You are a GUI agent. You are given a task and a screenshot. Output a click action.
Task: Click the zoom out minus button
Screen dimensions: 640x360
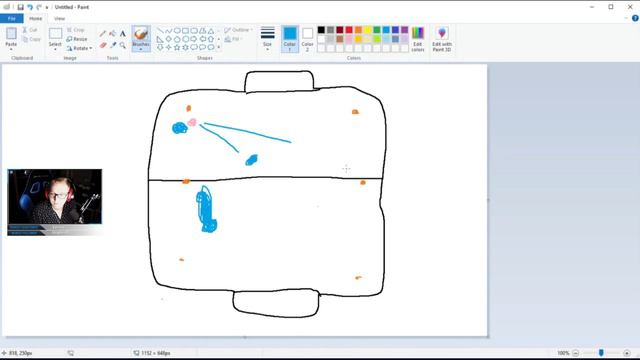pyautogui.click(x=576, y=353)
